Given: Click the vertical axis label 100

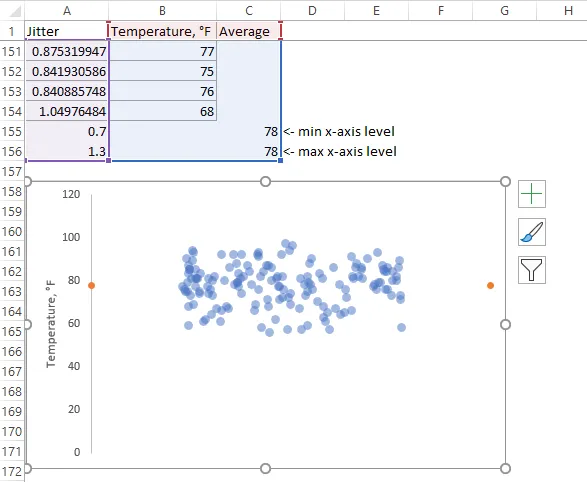Looking at the screenshot, I should point(71,237).
